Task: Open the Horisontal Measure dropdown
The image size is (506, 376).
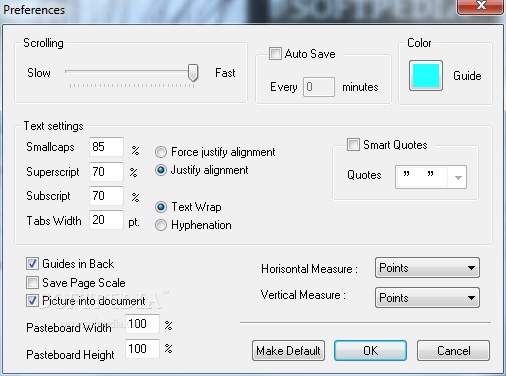Action: tap(427, 268)
